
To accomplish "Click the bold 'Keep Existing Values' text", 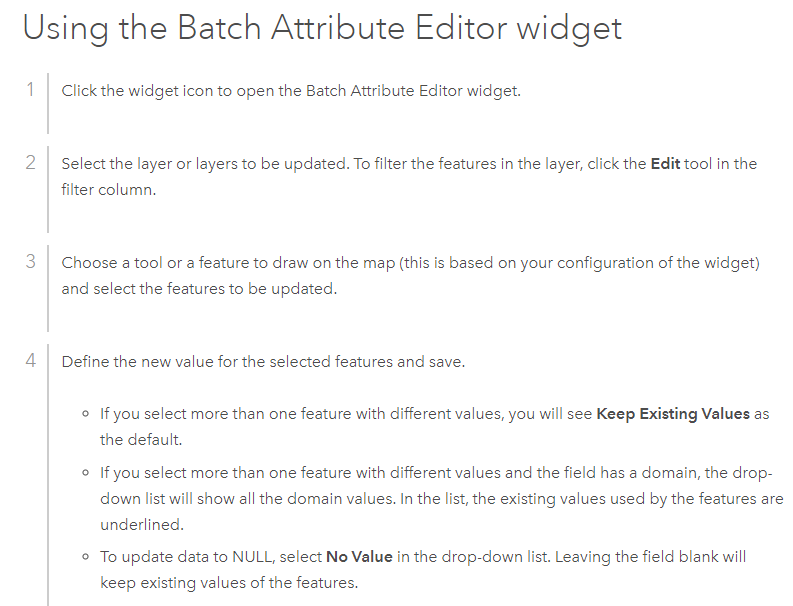I will [x=673, y=413].
